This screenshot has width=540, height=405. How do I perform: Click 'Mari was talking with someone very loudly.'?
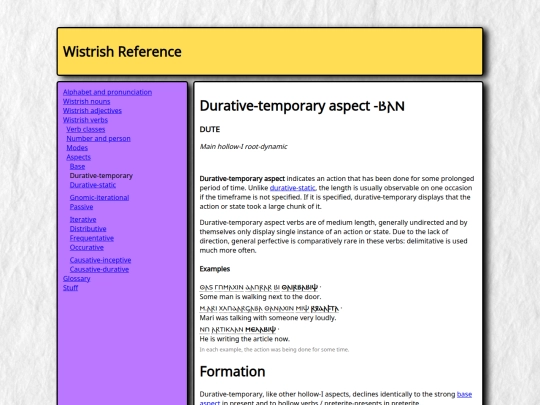(x=268, y=318)
